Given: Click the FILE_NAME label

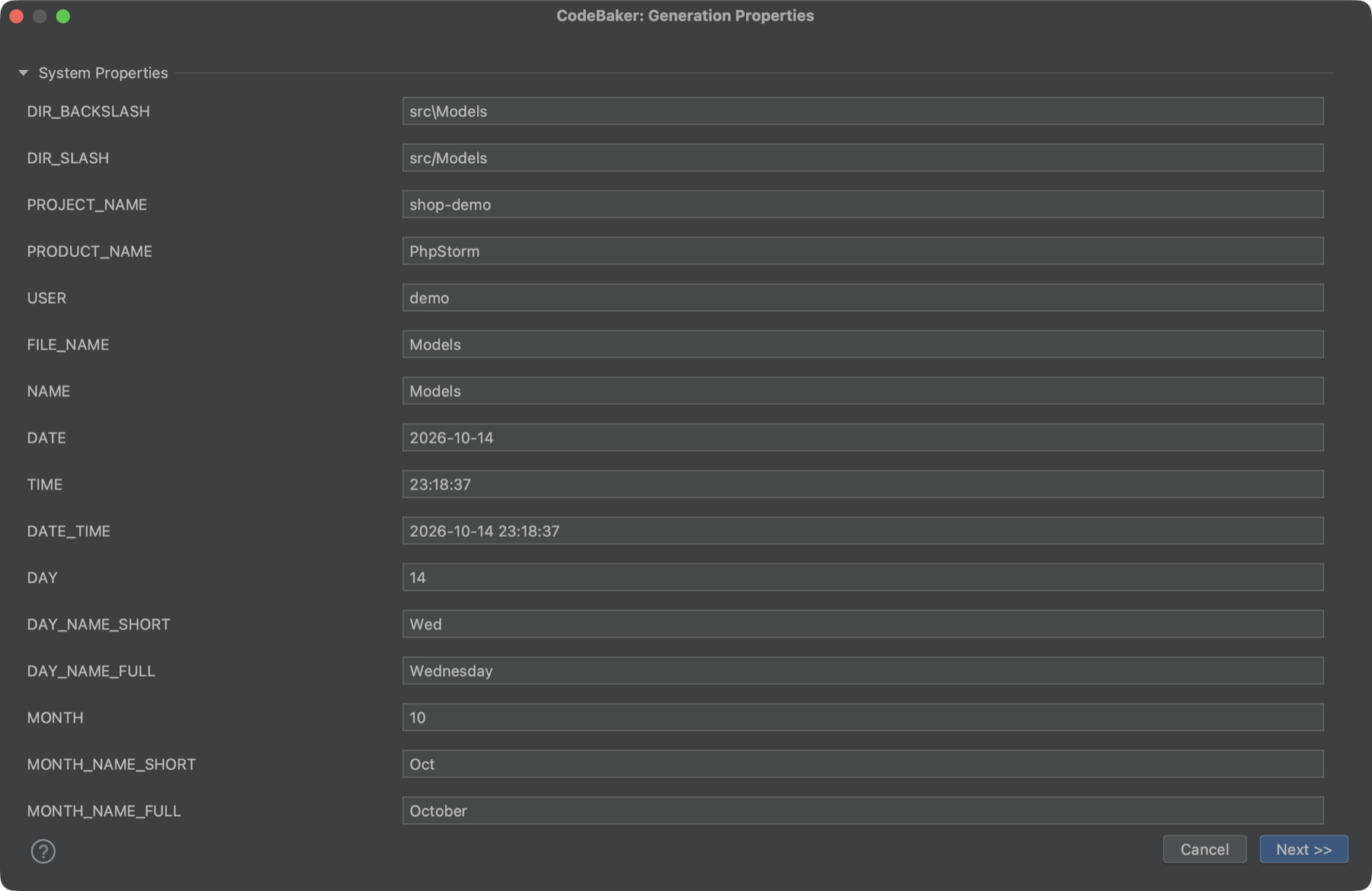Looking at the screenshot, I should click(x=68, y=345).
